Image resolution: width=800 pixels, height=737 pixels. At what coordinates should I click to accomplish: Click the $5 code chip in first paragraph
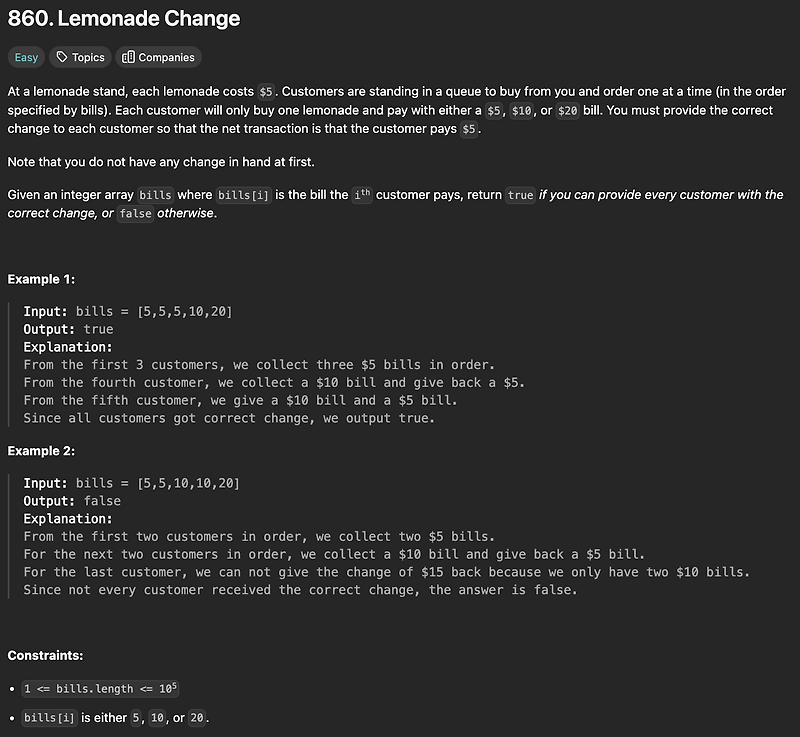click(264, 90)
